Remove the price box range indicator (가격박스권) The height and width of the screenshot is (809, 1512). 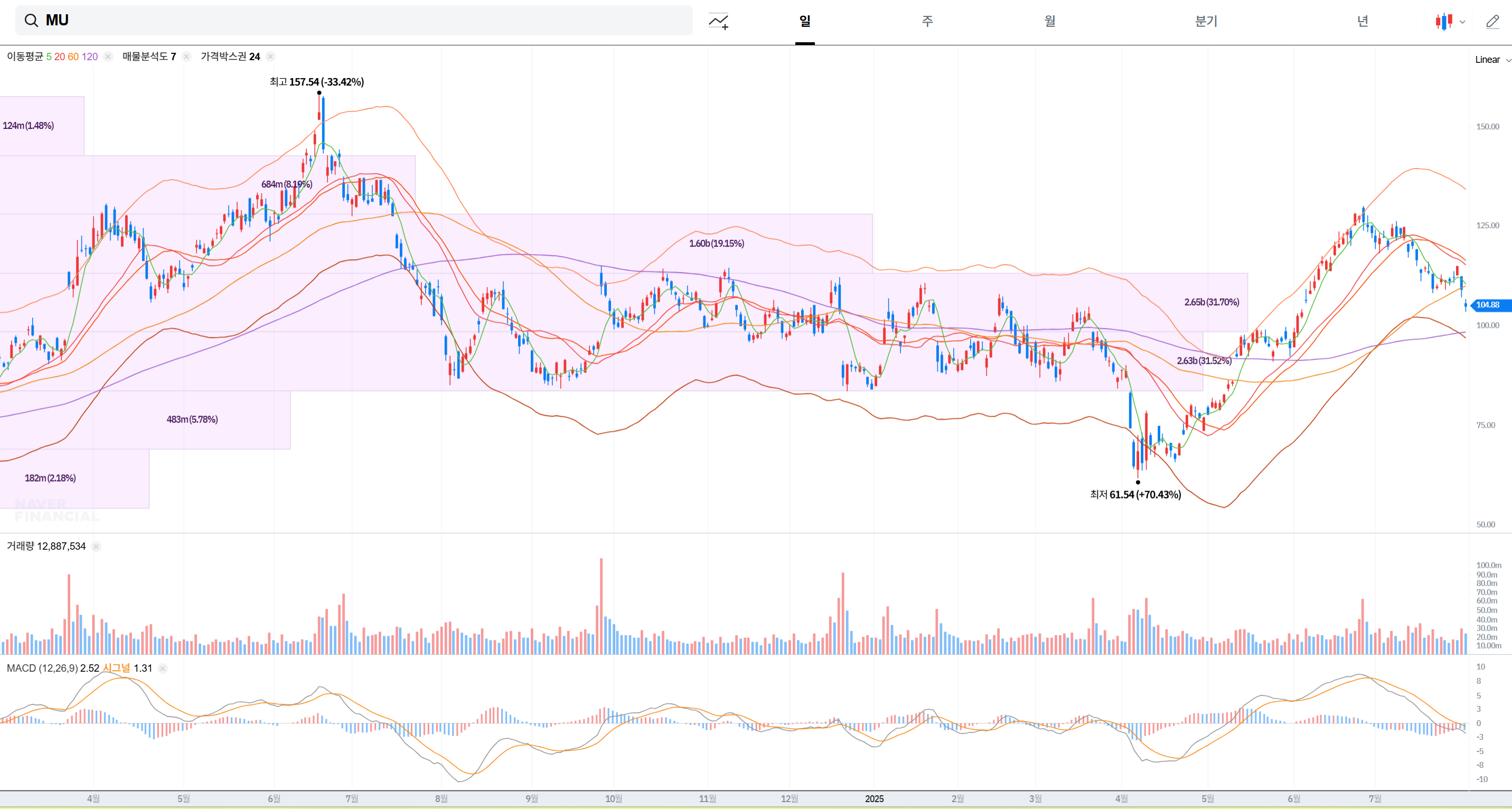pos(270,57)
